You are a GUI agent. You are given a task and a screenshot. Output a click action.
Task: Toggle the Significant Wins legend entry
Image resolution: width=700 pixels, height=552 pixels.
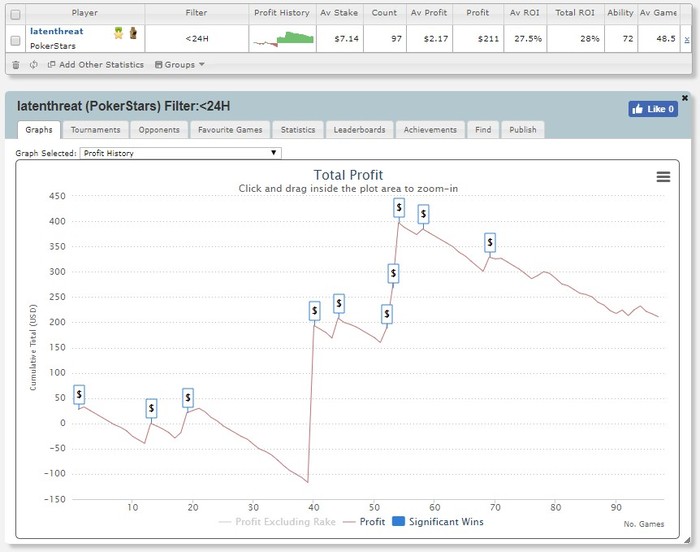pyautogui.click(x=438, y=522)
